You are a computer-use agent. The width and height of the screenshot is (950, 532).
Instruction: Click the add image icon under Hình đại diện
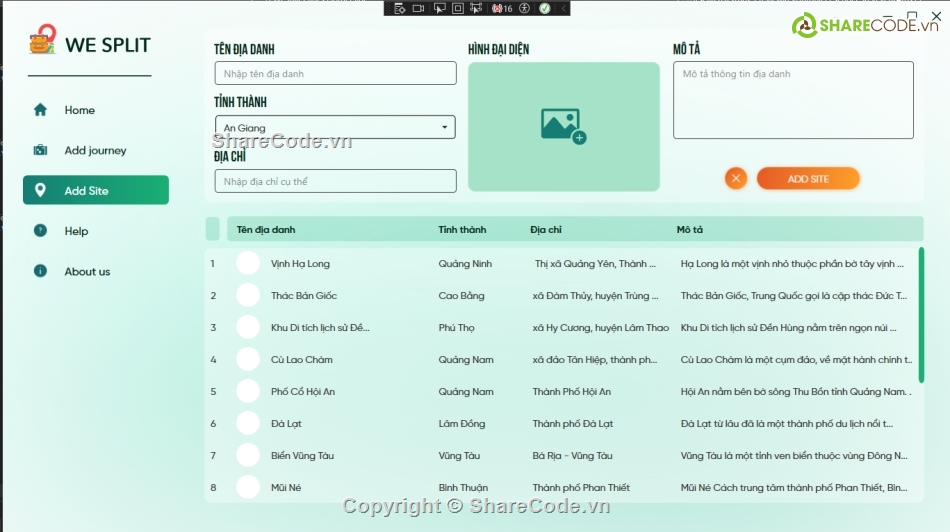pyautogui.click(x=563, y=125)
